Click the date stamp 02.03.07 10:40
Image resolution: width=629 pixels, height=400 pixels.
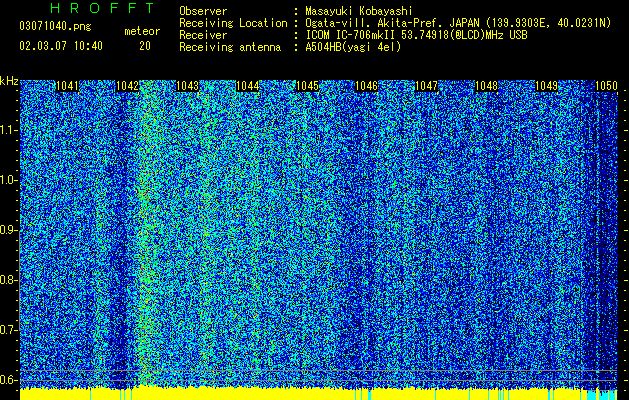pyautogui.click(x=61, y=46)
